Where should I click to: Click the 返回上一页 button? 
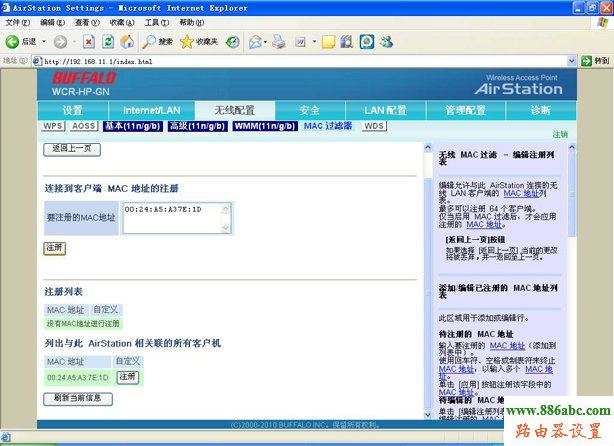(x=72, y=149)
